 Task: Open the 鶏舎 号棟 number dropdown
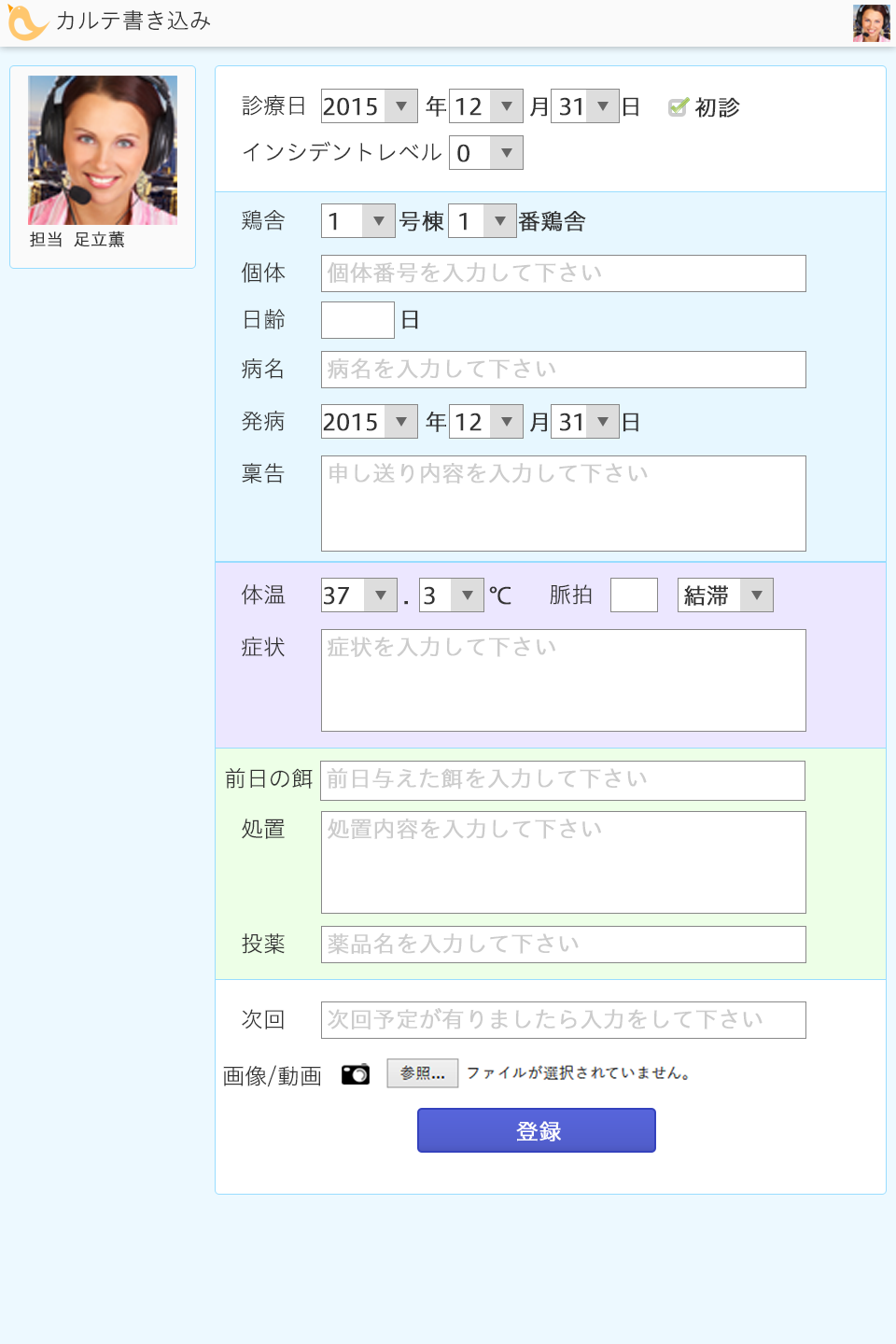358,221
